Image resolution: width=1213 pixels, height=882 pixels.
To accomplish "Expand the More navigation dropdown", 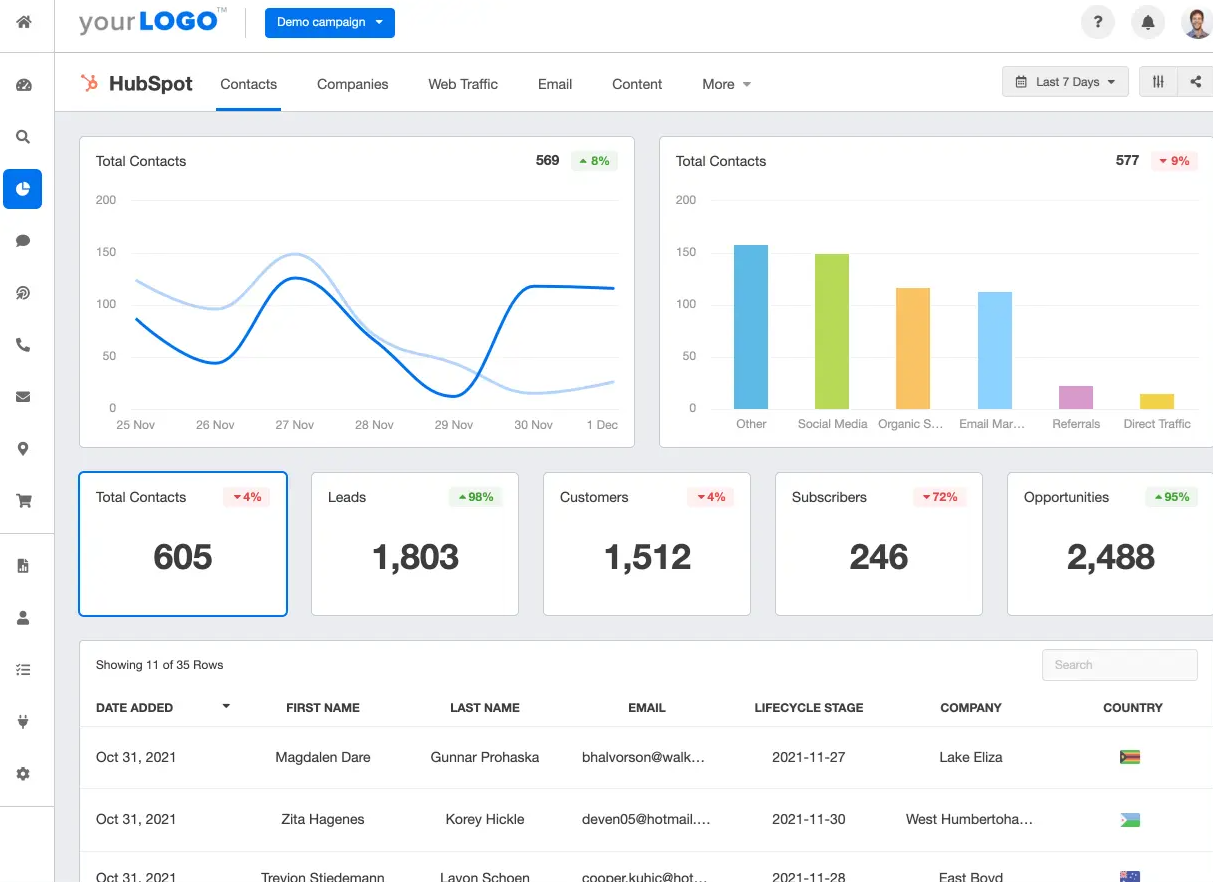I will click(726, 84).
